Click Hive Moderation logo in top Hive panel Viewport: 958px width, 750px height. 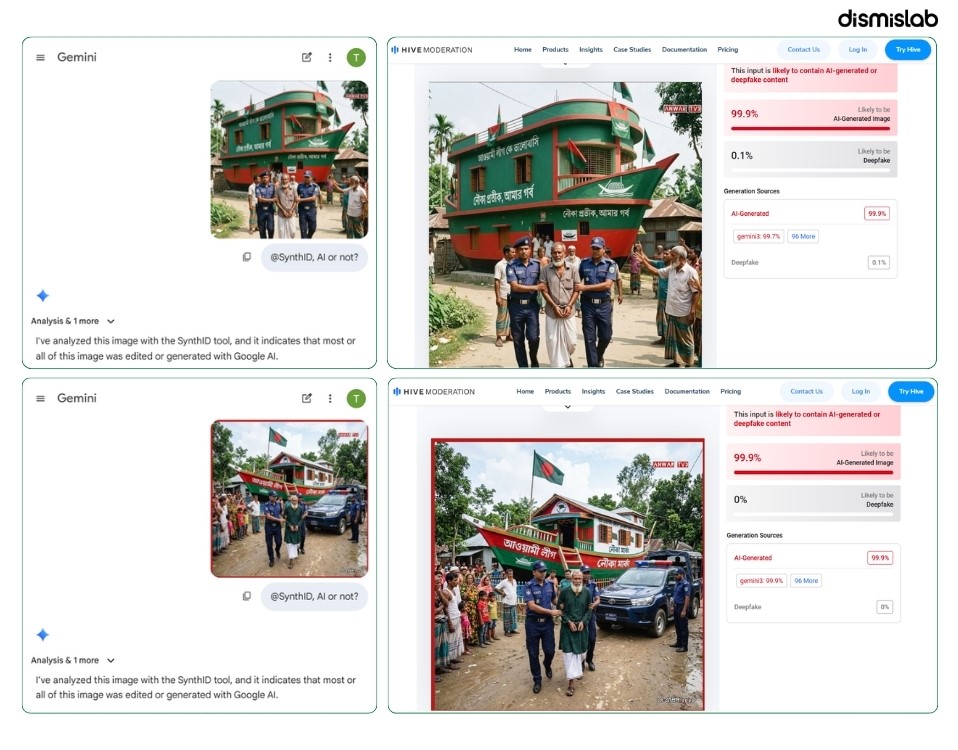click(x=431, y=50)
